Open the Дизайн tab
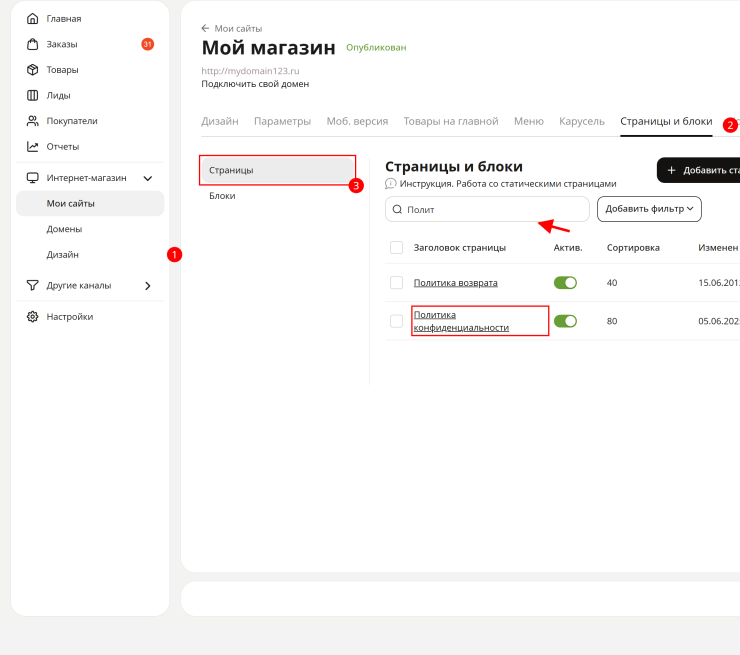This screenshot has width=740, height=655. point(220,121)
